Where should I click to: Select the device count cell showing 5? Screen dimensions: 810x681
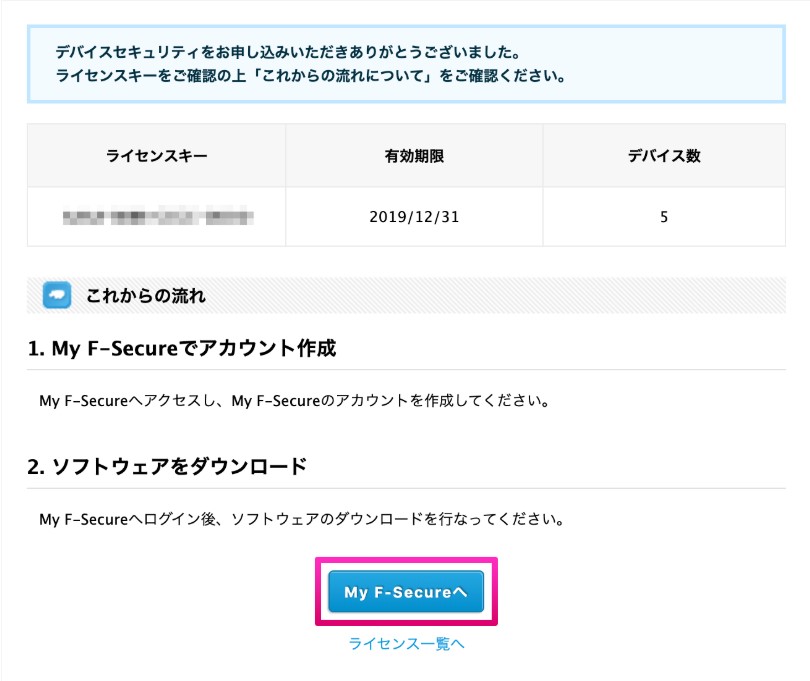664,216
